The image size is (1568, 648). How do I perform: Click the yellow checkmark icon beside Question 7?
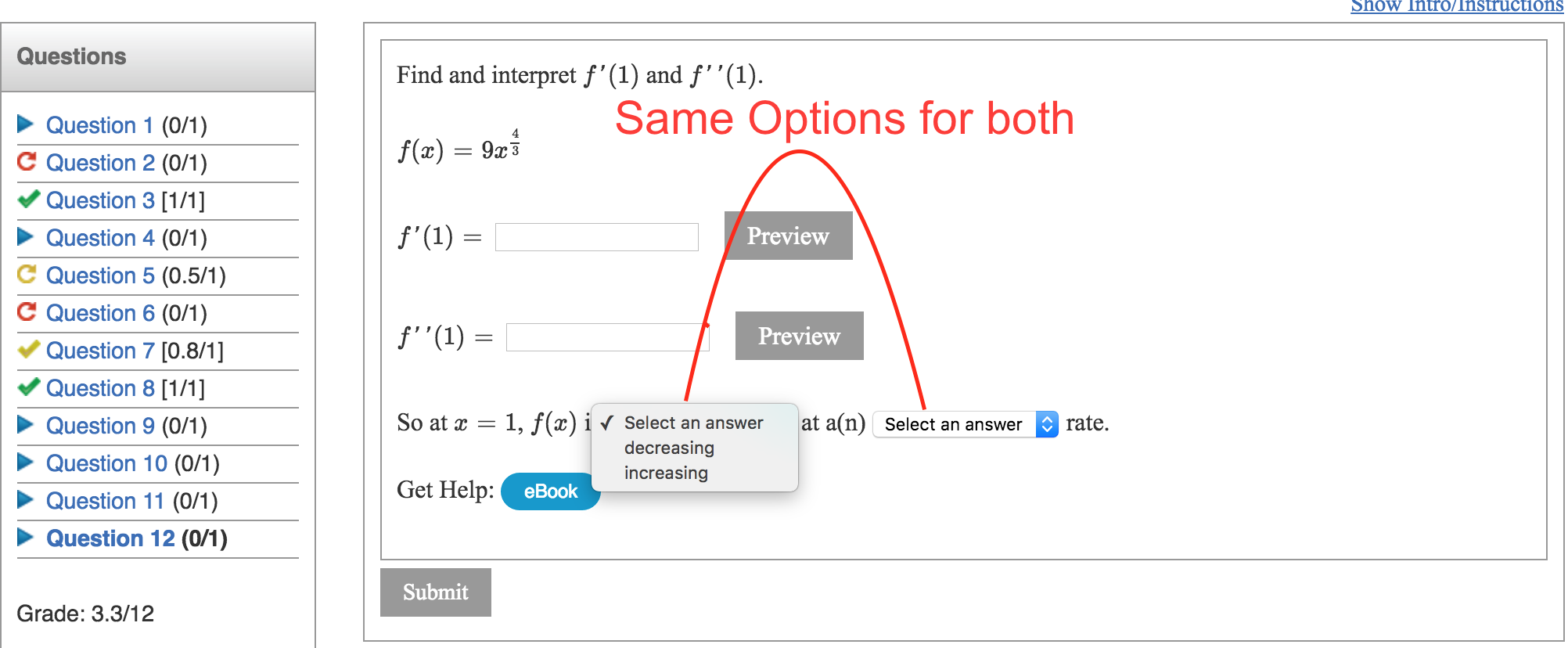coord(28,349)
